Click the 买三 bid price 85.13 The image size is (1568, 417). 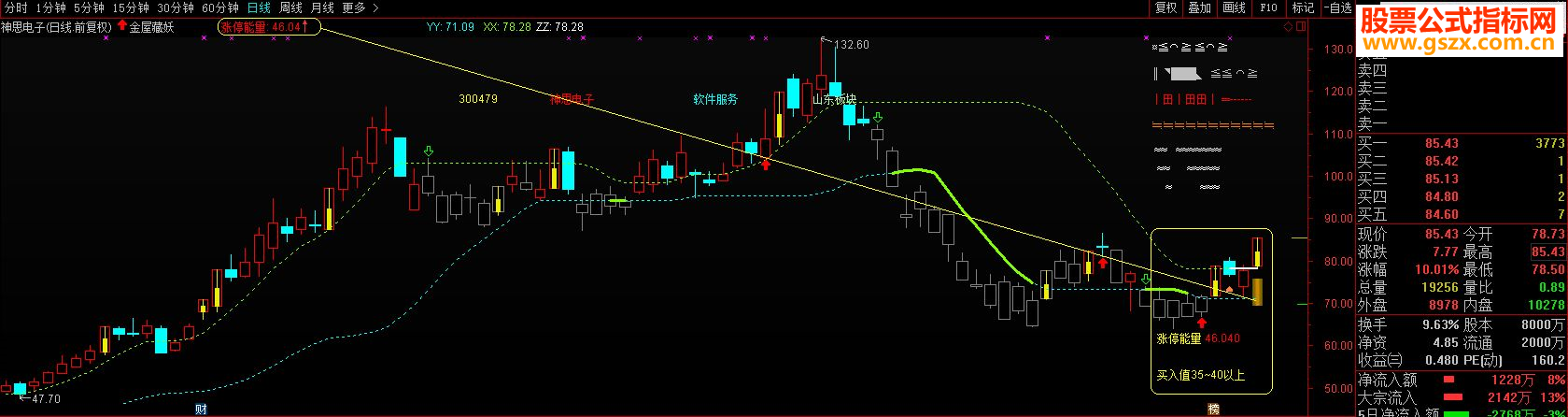coord(1442,179)
